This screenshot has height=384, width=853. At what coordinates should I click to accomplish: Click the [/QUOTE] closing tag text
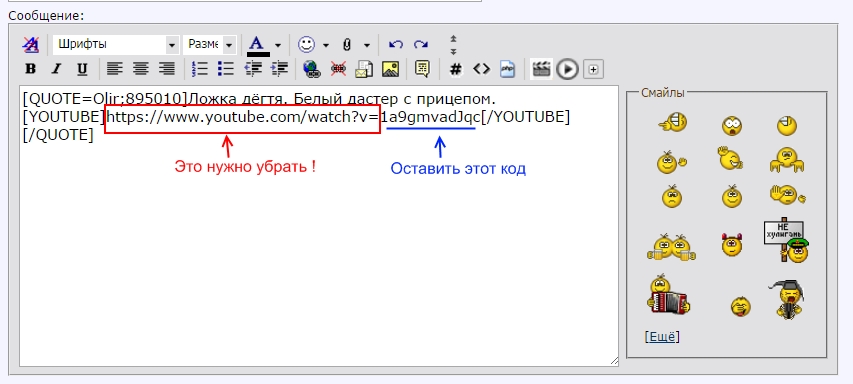pos(58,135)
